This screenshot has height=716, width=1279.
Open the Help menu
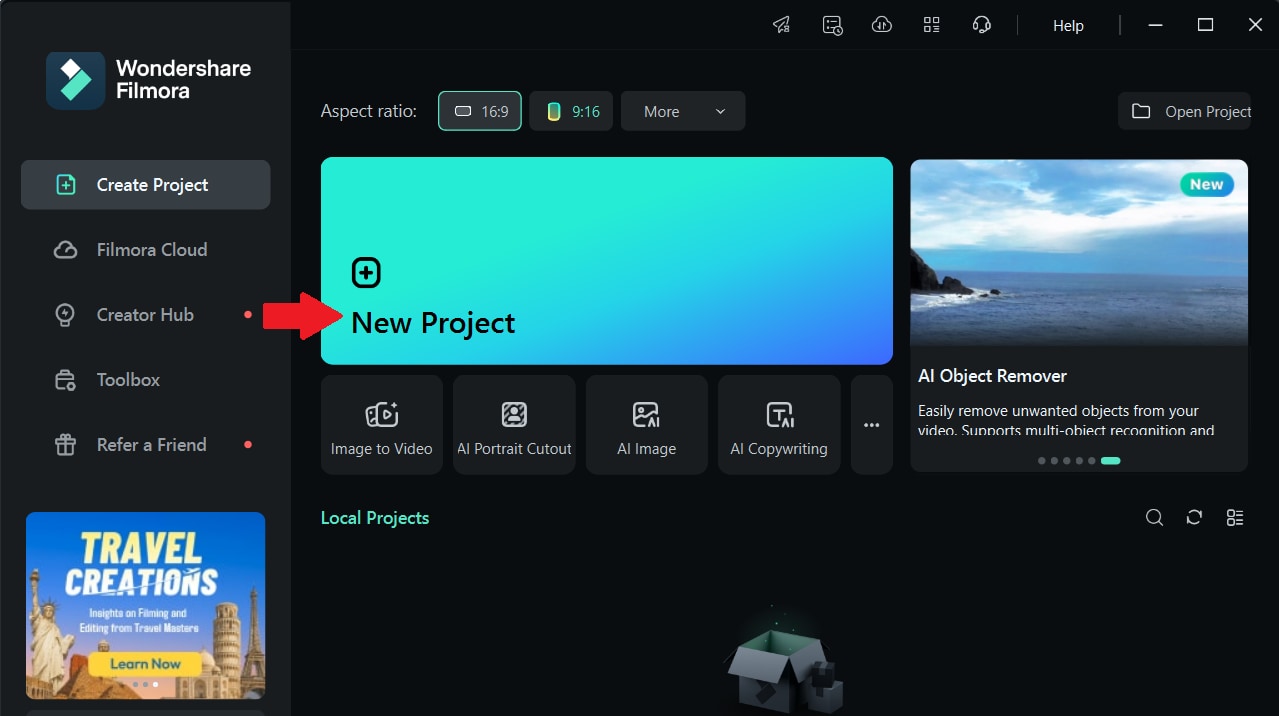[1068, 26]
